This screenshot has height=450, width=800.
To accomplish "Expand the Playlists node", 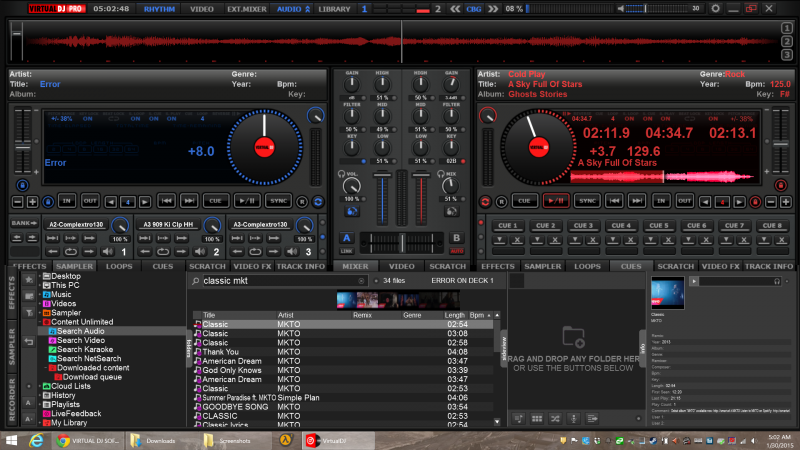I will 40,405.
